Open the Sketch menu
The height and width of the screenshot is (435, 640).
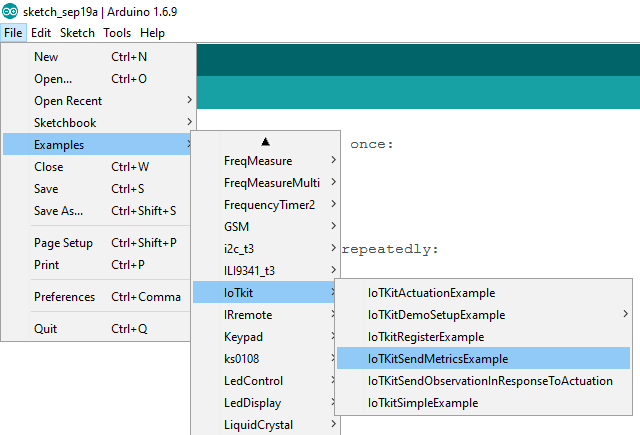click(x=77, y=33)
